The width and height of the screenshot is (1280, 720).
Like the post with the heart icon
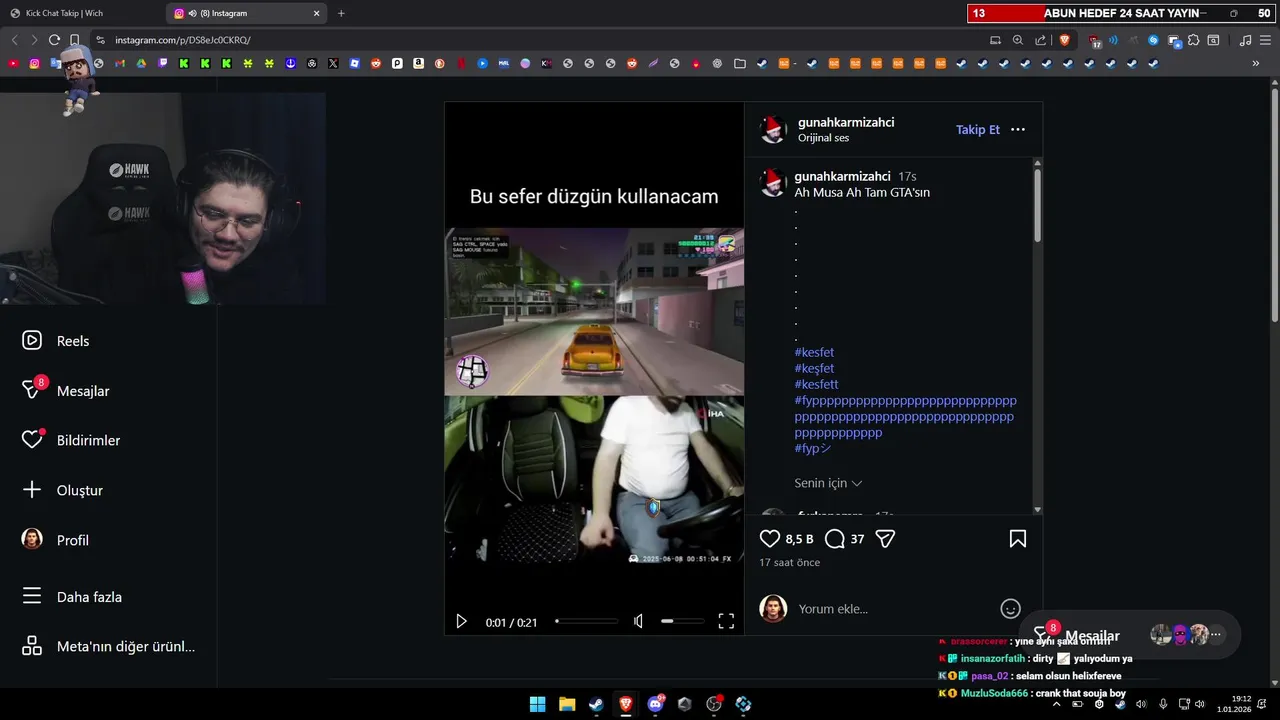[769, 539]
